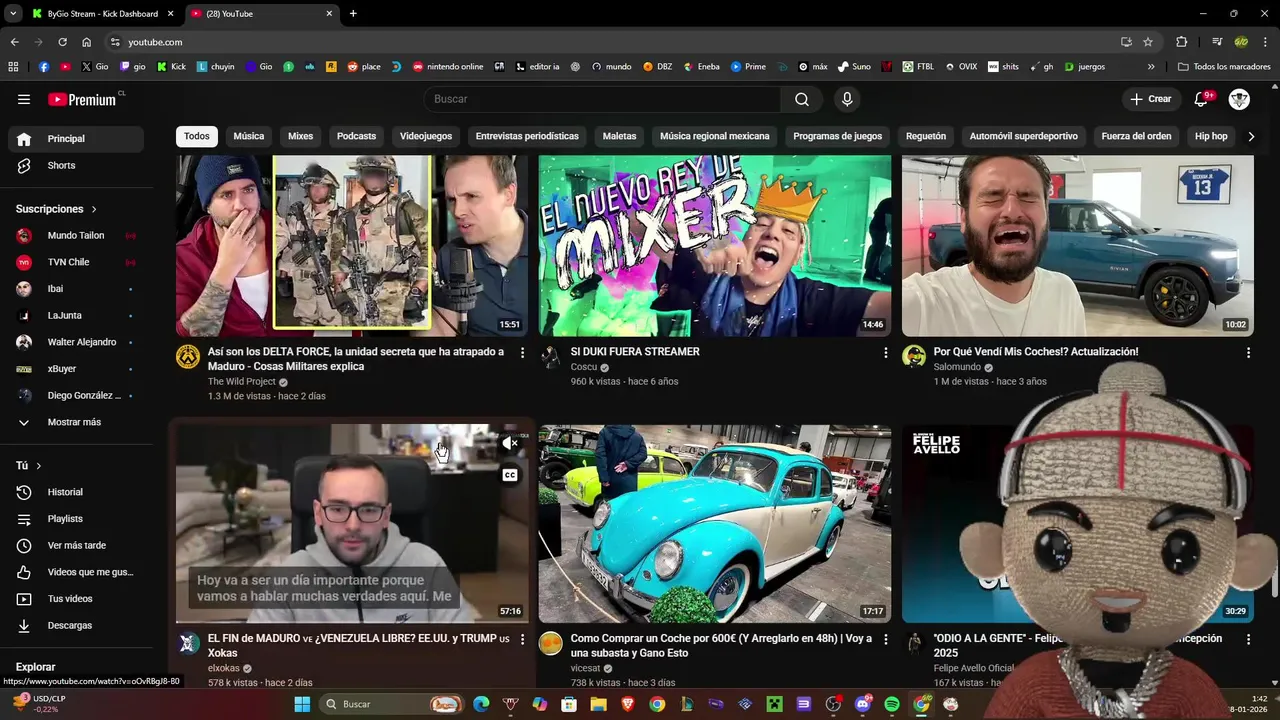Click inside the Buscar search field
The height and width of the screenshot is (720, 1280).
point(603,99)
